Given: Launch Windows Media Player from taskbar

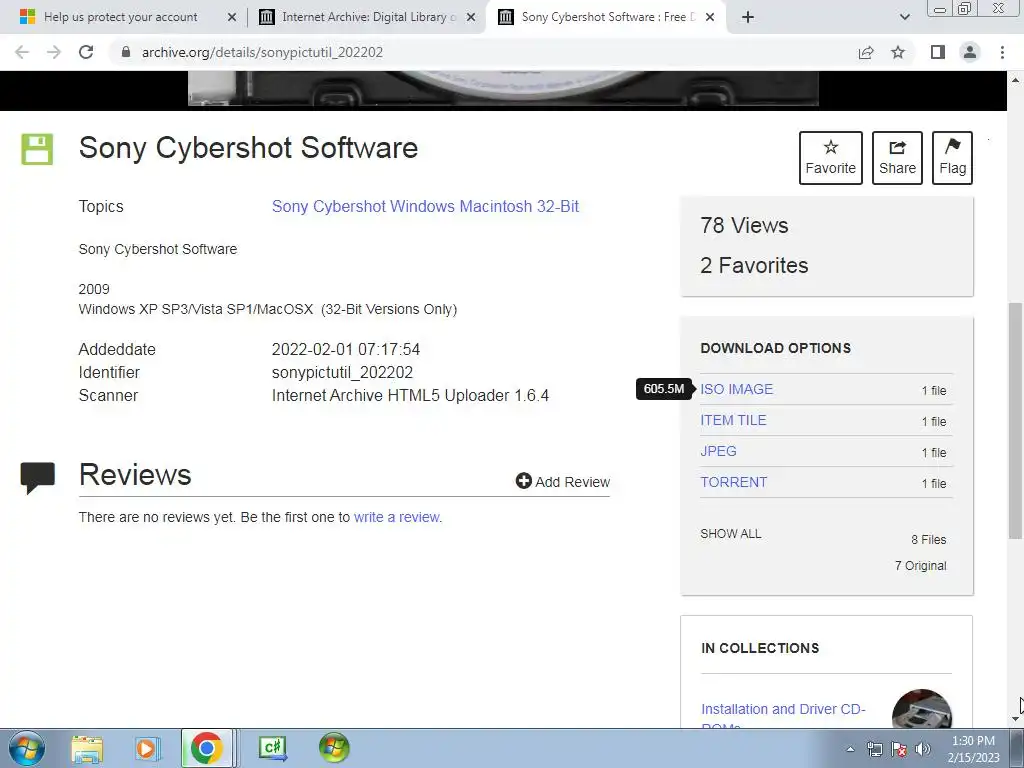Looking at the screenshot, I should point(147,748).
